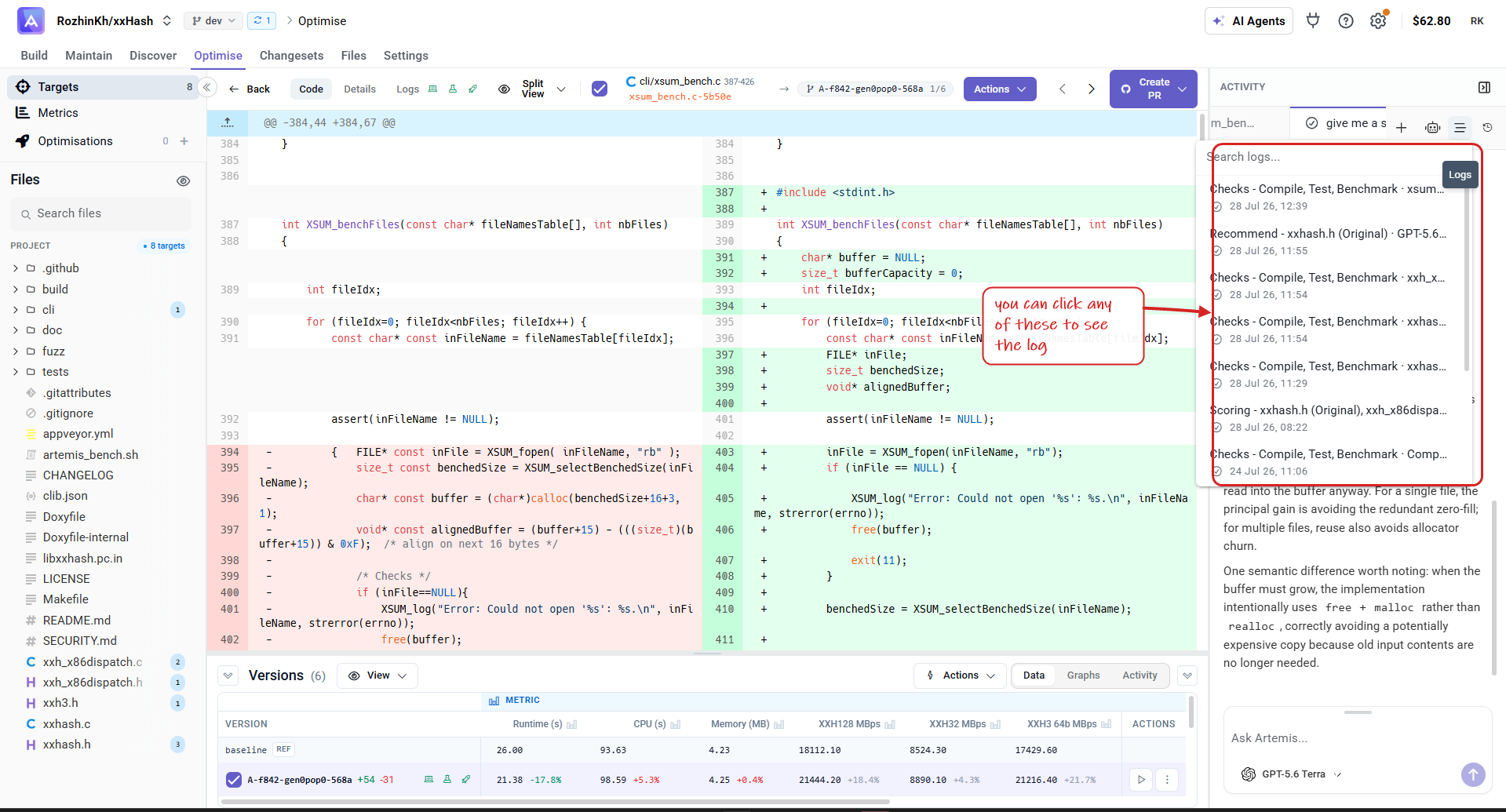
Task: Open the Settings tab
Action: 406,56
